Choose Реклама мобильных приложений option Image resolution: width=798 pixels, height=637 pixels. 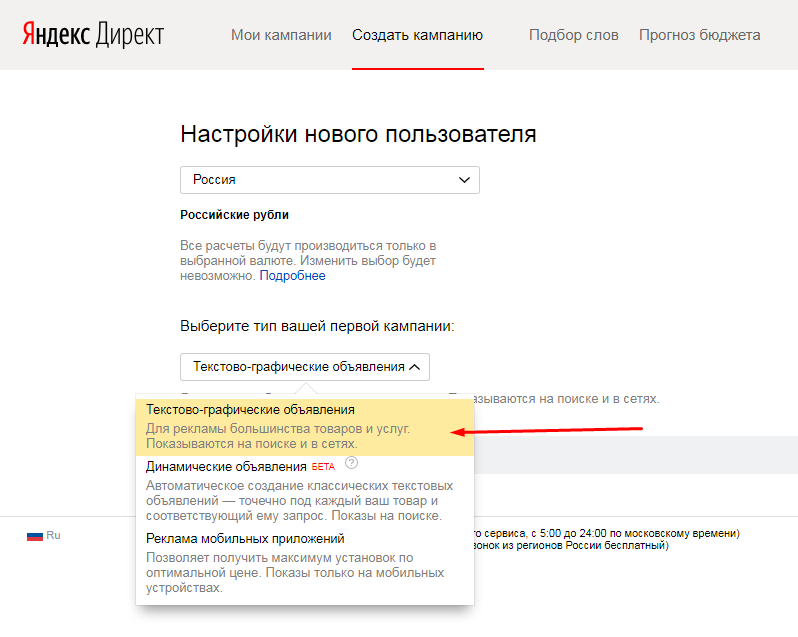pyautogui.click(x=305, y=563)
